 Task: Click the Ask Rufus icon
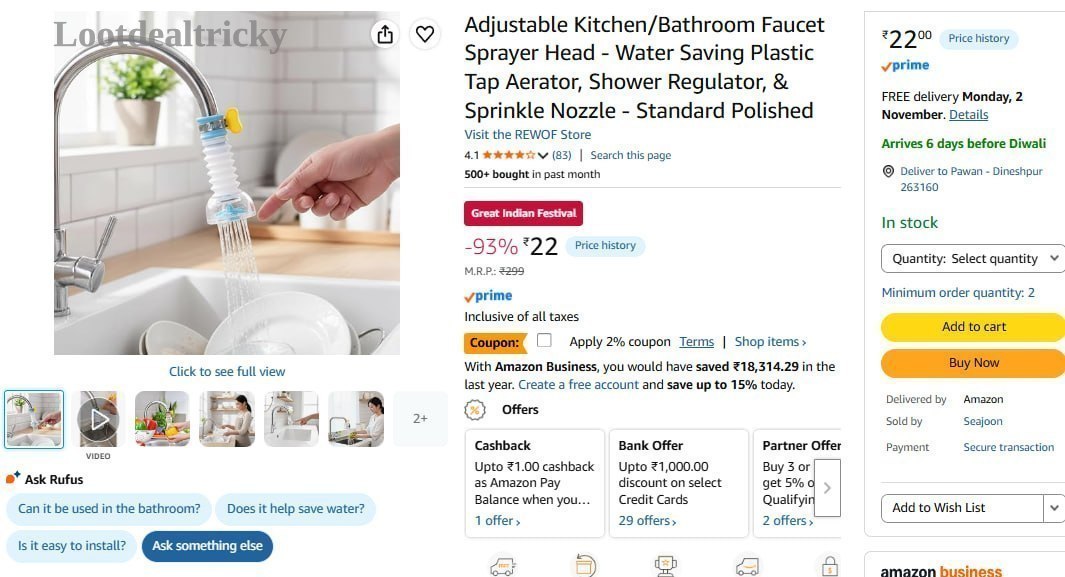tap(13, 478)
